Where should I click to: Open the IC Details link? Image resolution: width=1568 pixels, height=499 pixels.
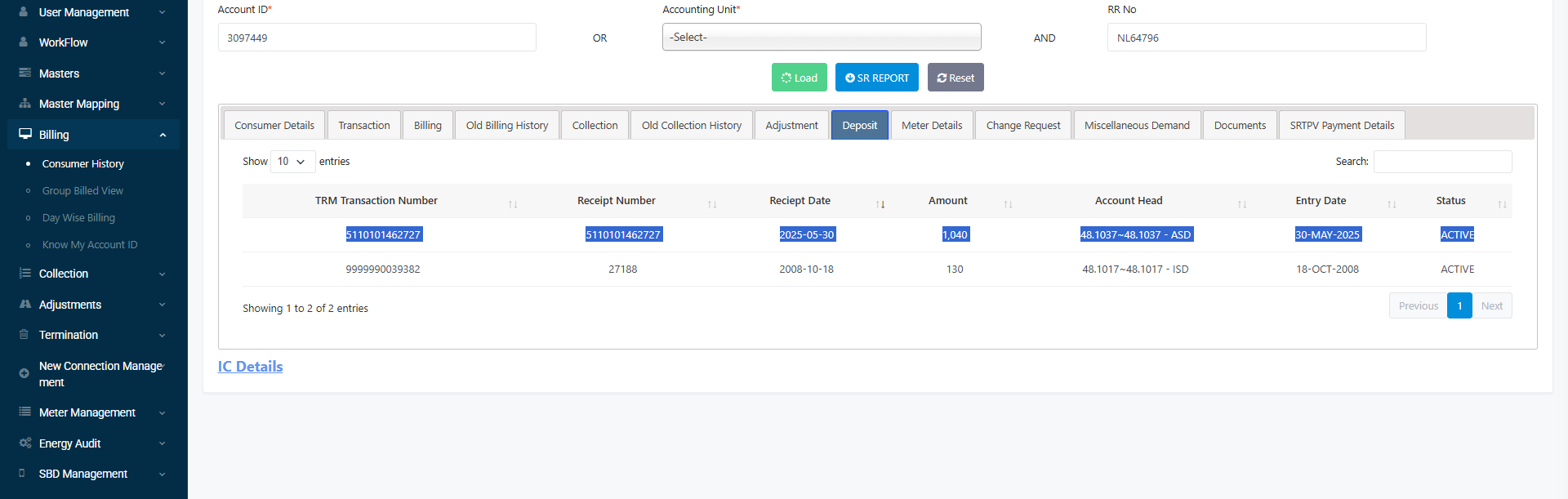pos(251,367)
